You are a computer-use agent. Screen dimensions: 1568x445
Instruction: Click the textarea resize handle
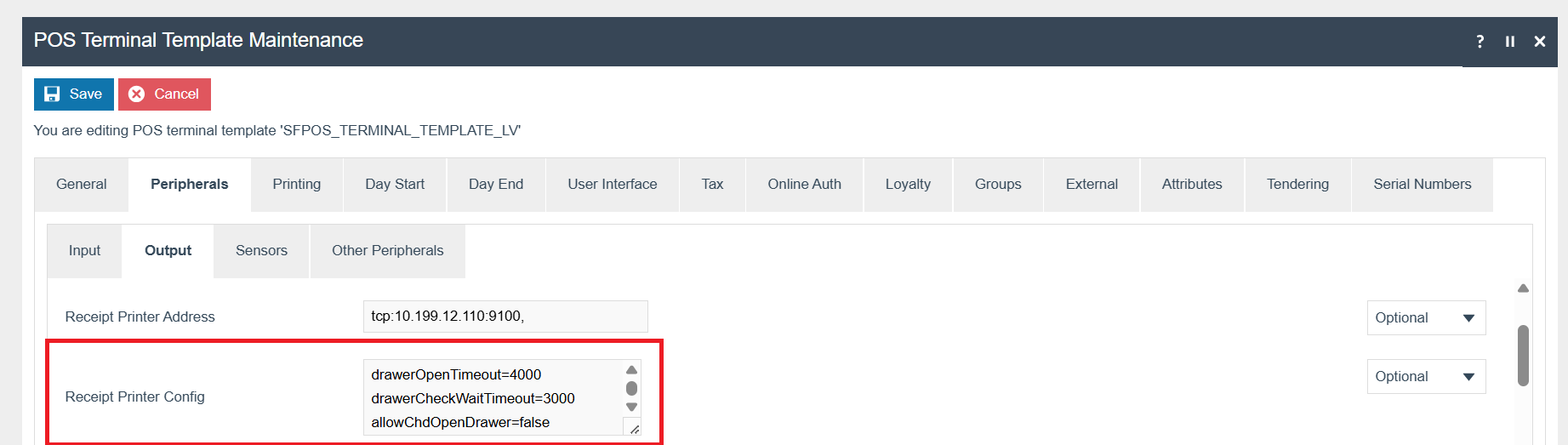(634, 429)
